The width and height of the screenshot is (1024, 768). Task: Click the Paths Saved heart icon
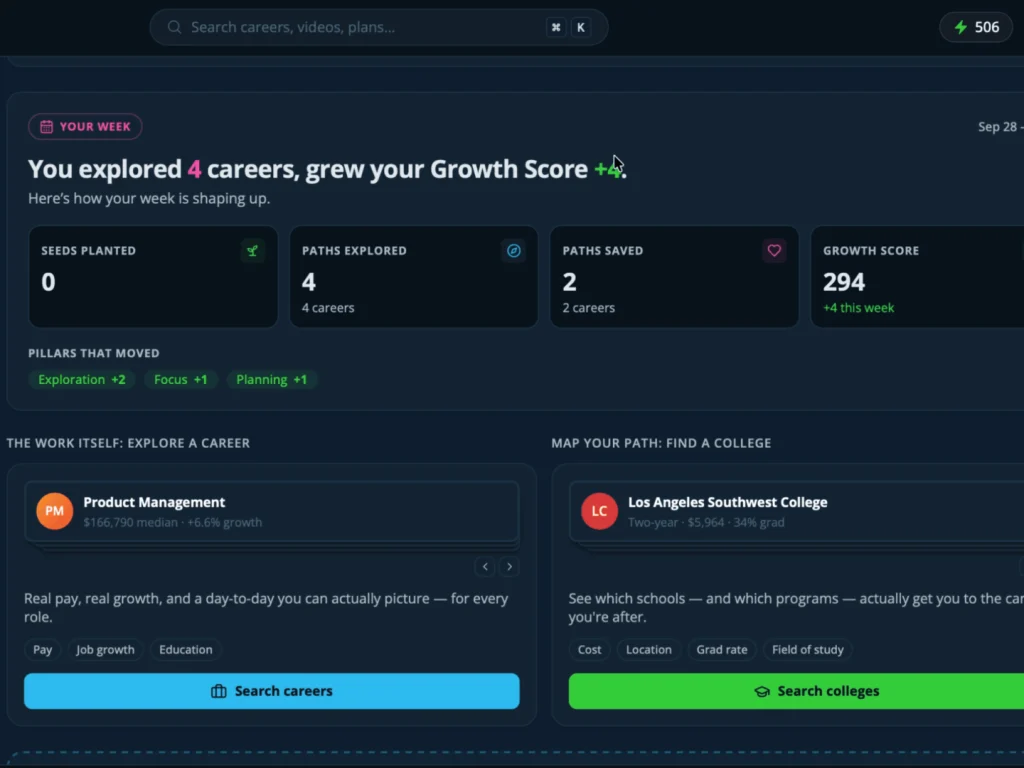(x=774, y=251)
